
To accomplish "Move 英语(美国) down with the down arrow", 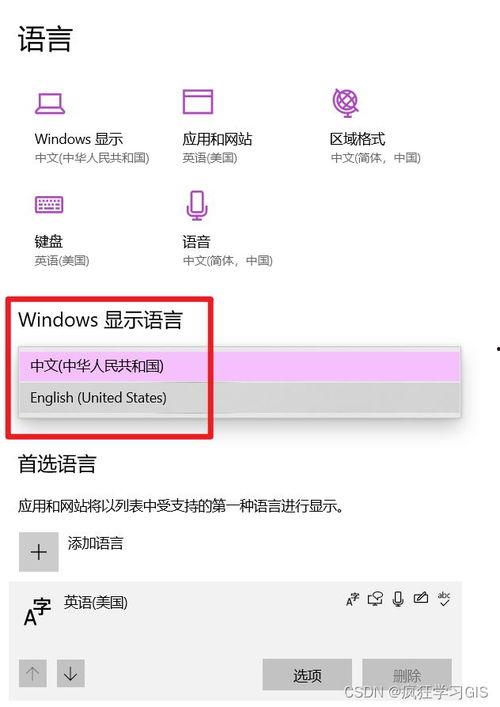I will pos(71,673).
